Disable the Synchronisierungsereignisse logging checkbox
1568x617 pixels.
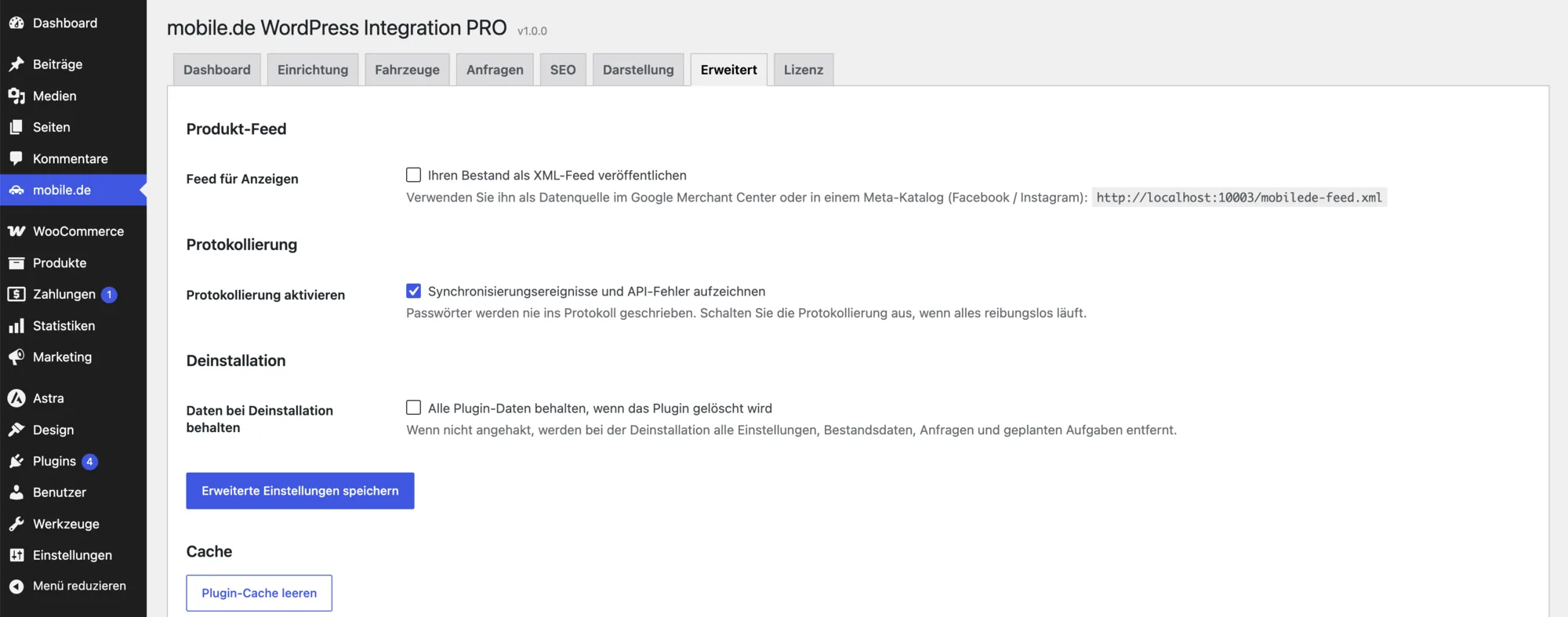click(x=413, y=291)
